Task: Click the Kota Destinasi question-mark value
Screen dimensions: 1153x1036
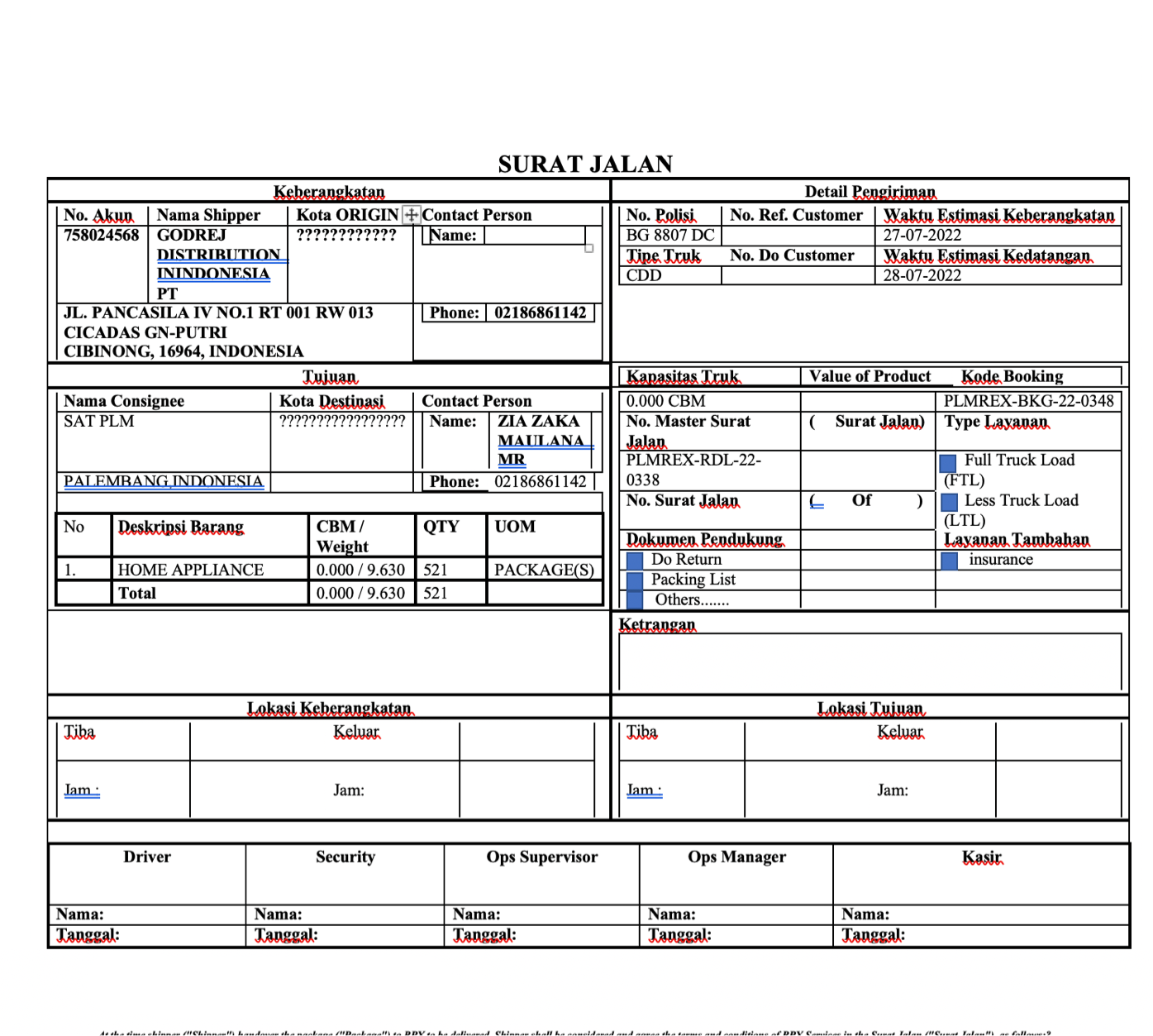Action: pos(342,421)
